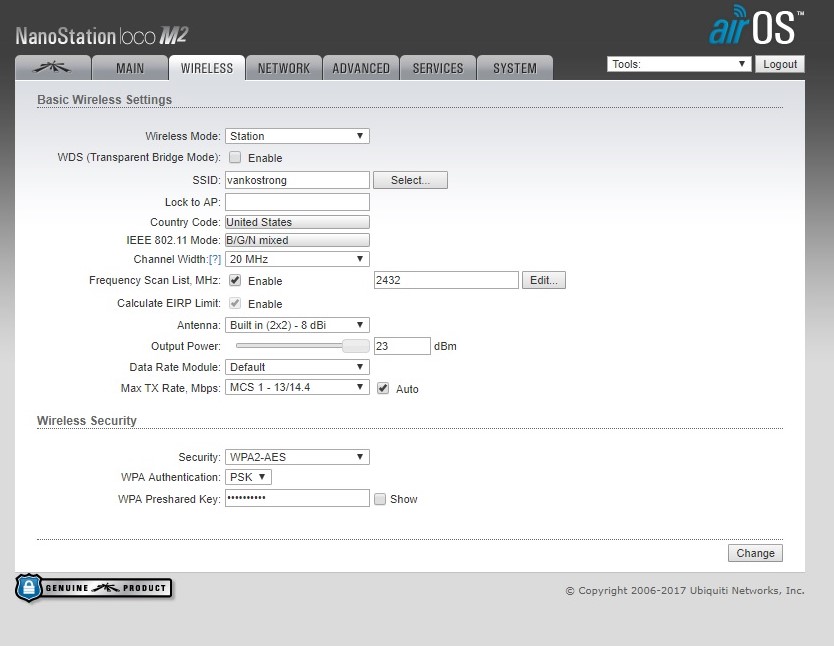The width and height of the screenshot is (834, 646).
Task: Click the NanoStation loco M2 title
Action: [x=102, y=36]
